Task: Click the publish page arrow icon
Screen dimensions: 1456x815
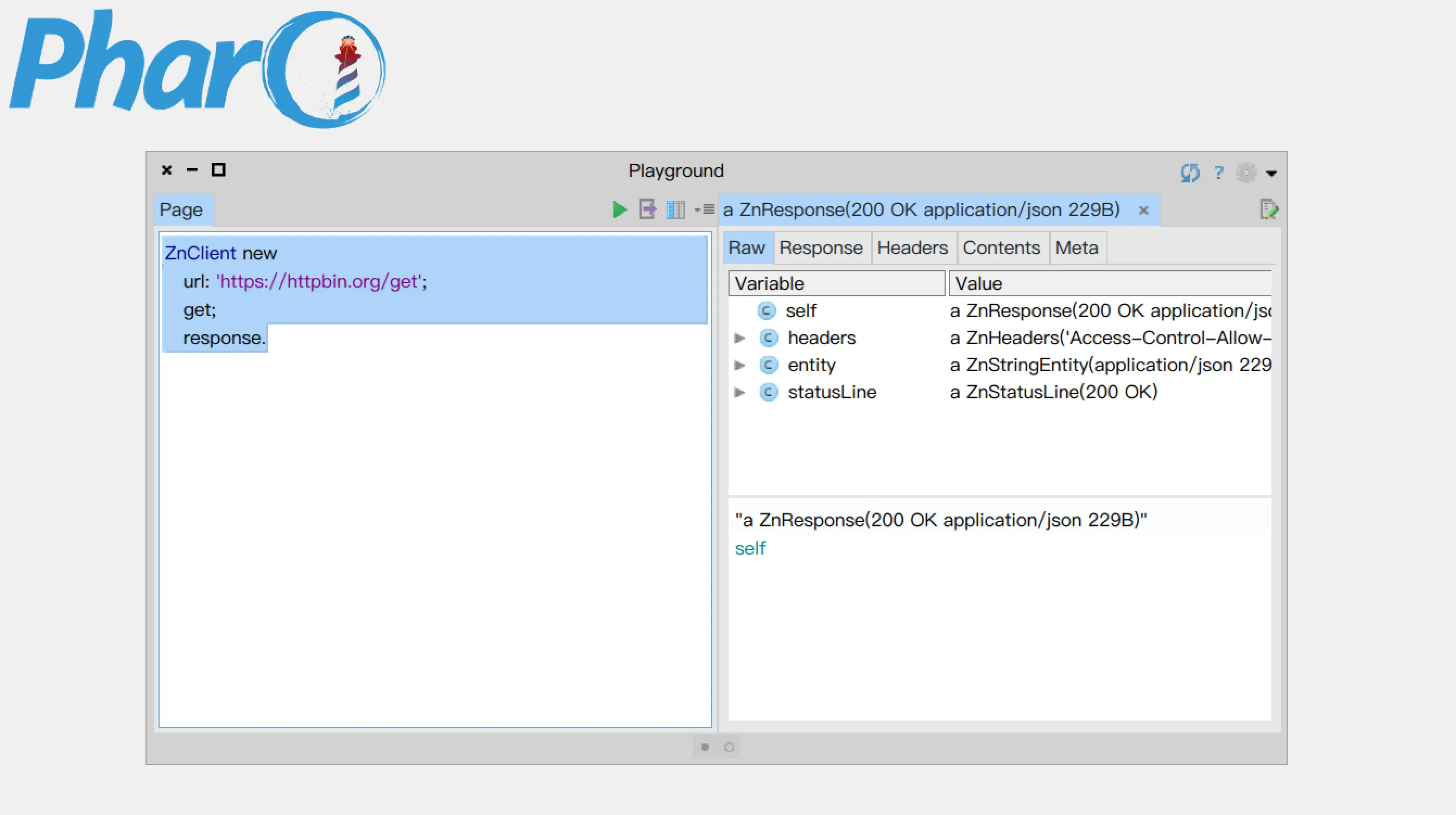Action: coord(647,209)
